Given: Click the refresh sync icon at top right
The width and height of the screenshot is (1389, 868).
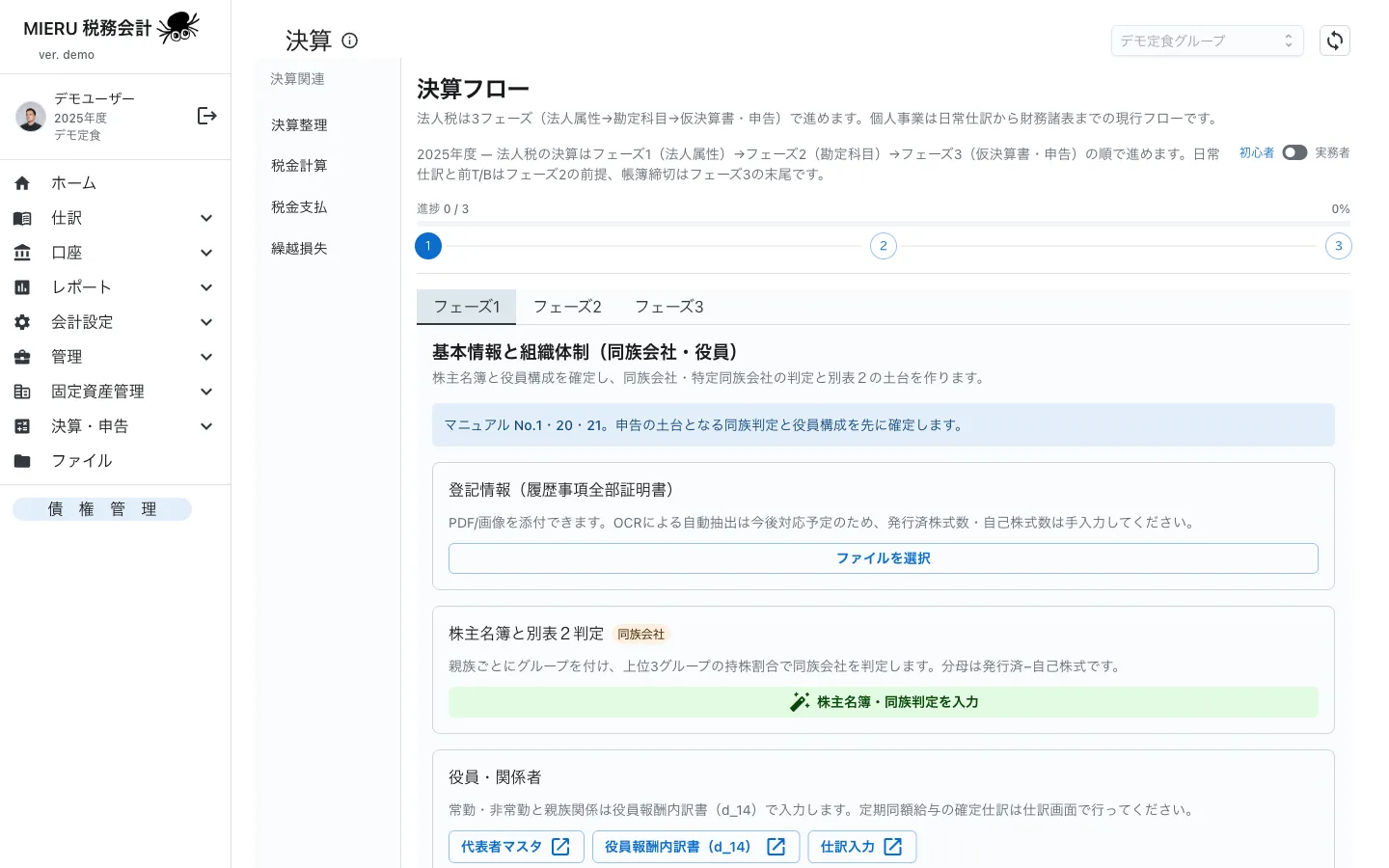Looking at the screenshot, I should pos(1335,41).
